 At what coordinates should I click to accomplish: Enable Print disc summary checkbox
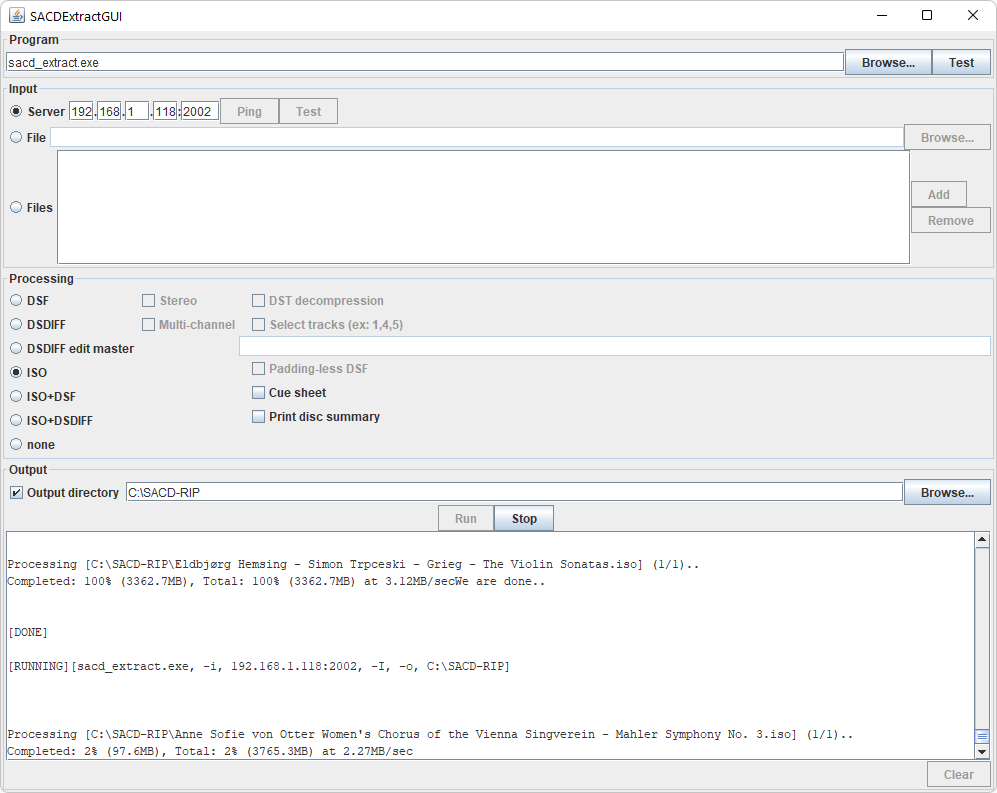[258, 417]
